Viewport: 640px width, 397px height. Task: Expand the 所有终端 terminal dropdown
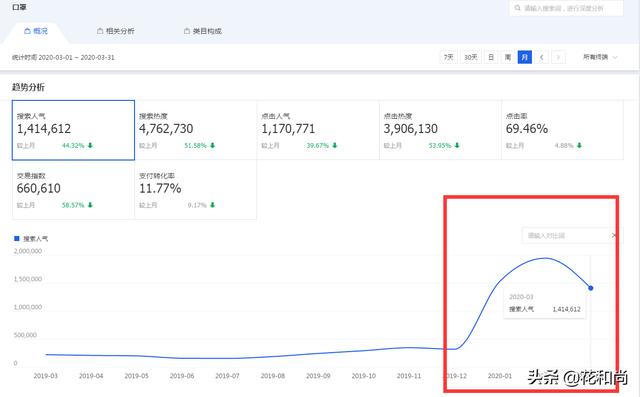click(600, 57)
